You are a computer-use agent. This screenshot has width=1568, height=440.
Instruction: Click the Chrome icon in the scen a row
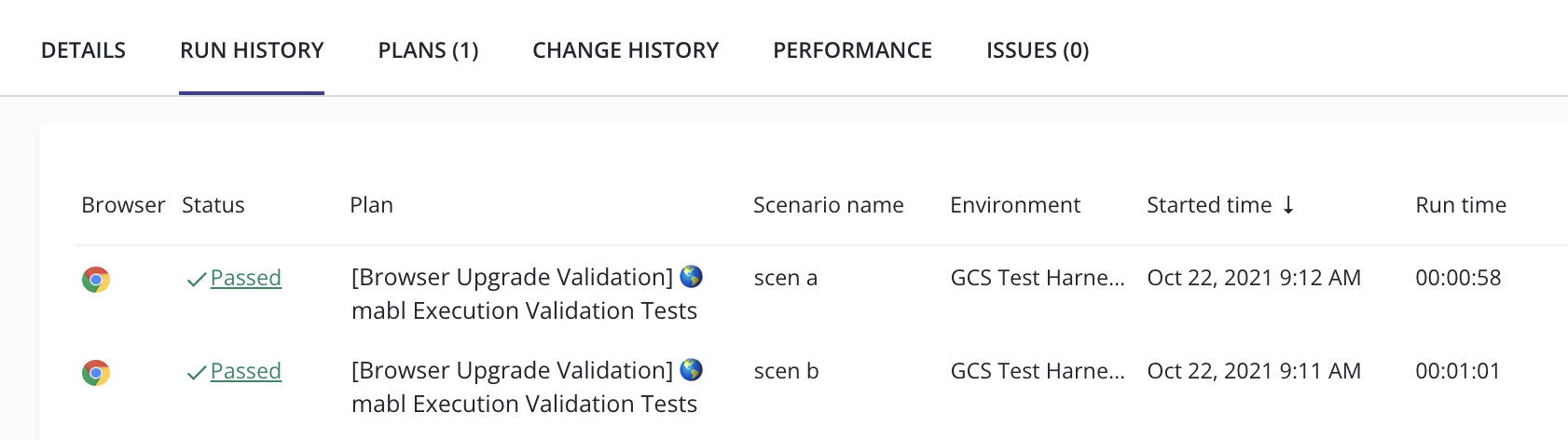point(96,279)
